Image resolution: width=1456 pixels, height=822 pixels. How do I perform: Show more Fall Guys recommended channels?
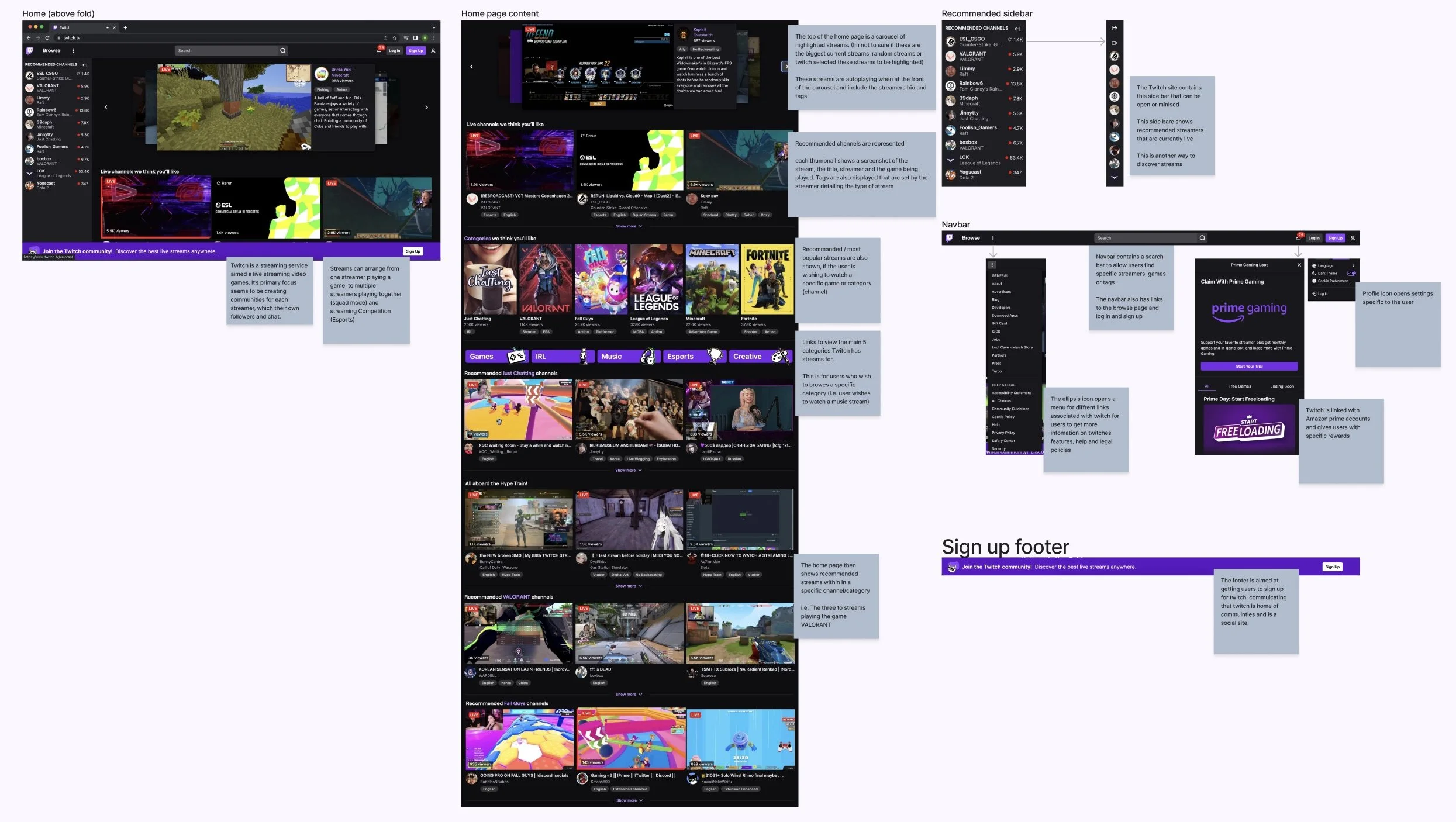click(x=629, y=800)
